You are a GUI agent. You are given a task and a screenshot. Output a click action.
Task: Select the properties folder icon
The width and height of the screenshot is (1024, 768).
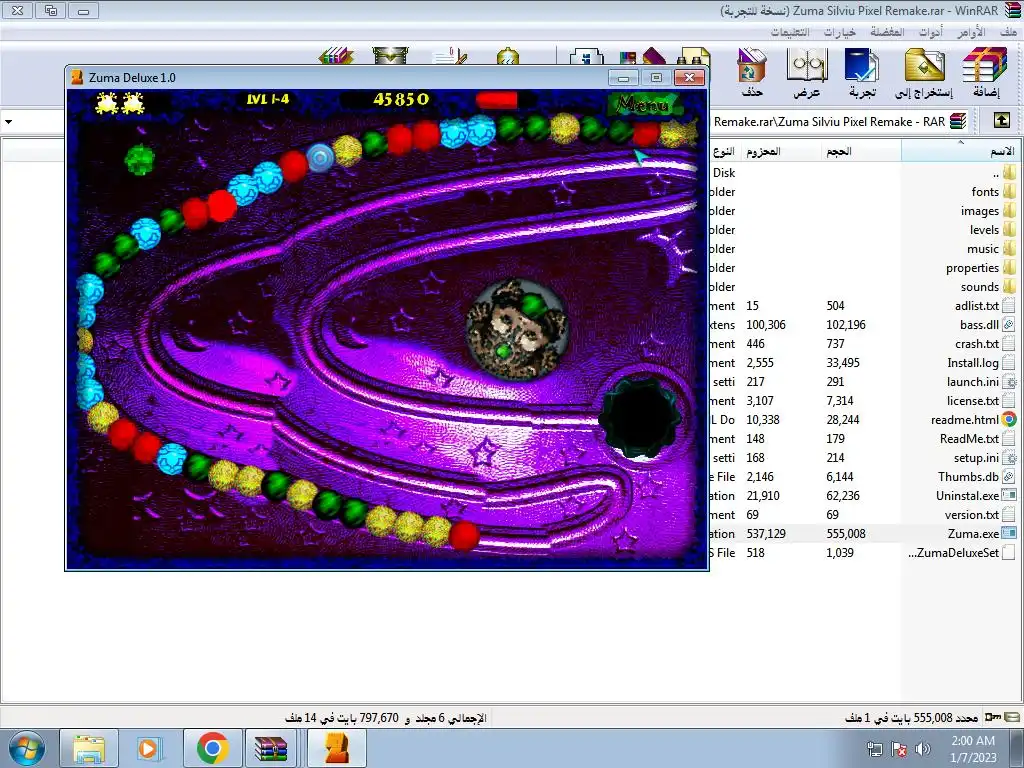(1010, 268)
